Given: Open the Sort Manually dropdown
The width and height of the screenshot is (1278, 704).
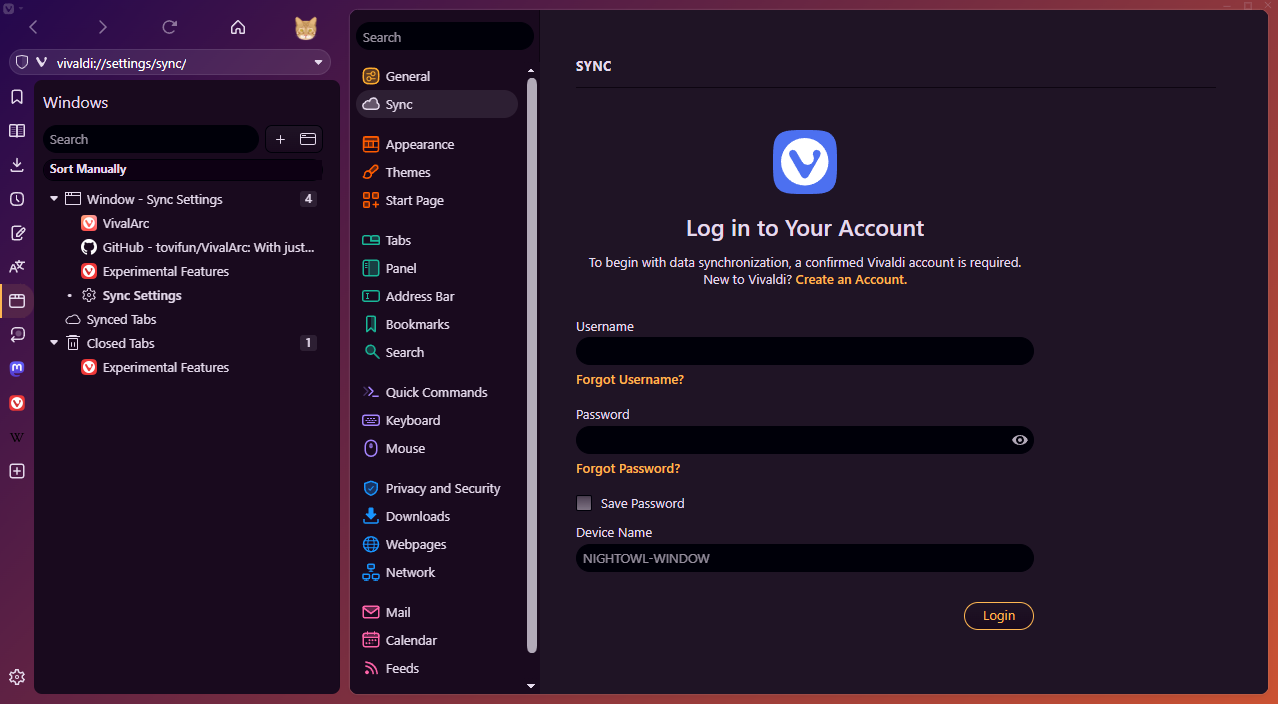Looking at the screenshot, I should (x=183, y=169).
